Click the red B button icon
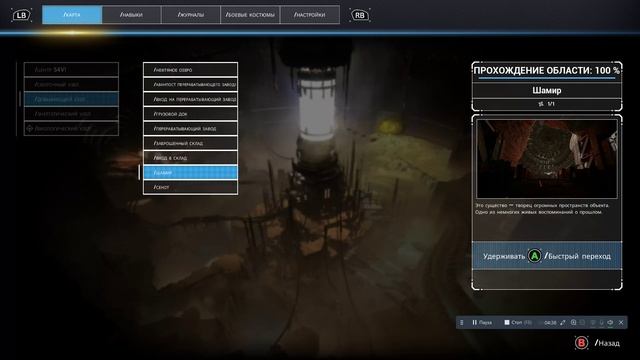Viewport: 640px width, 360px height. click(x=581, y=343)
